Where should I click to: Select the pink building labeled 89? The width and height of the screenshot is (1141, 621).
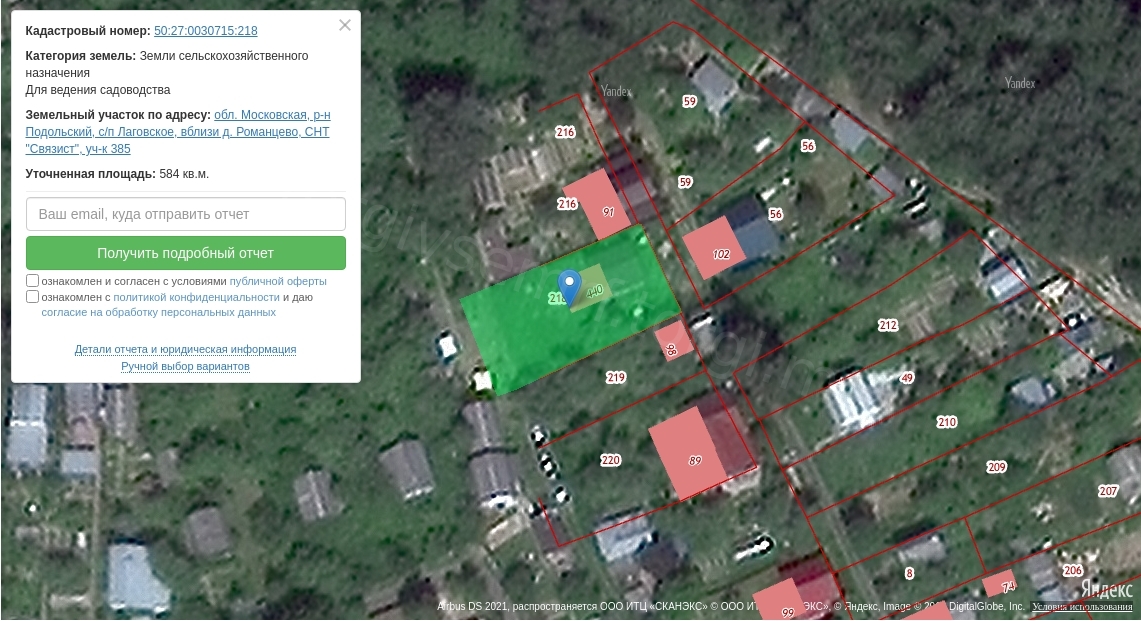click(x=688, y=453)
